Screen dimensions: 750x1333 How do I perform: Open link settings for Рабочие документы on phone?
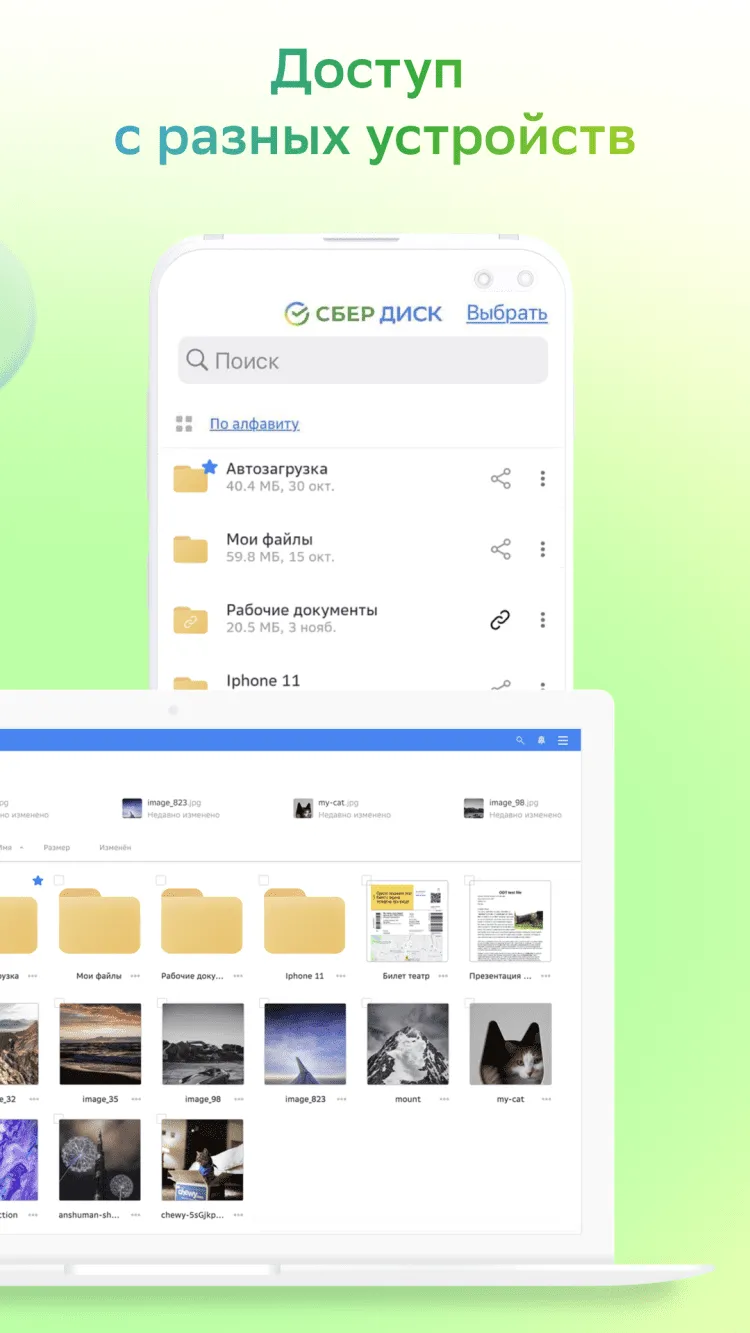(x=501, y=620)
